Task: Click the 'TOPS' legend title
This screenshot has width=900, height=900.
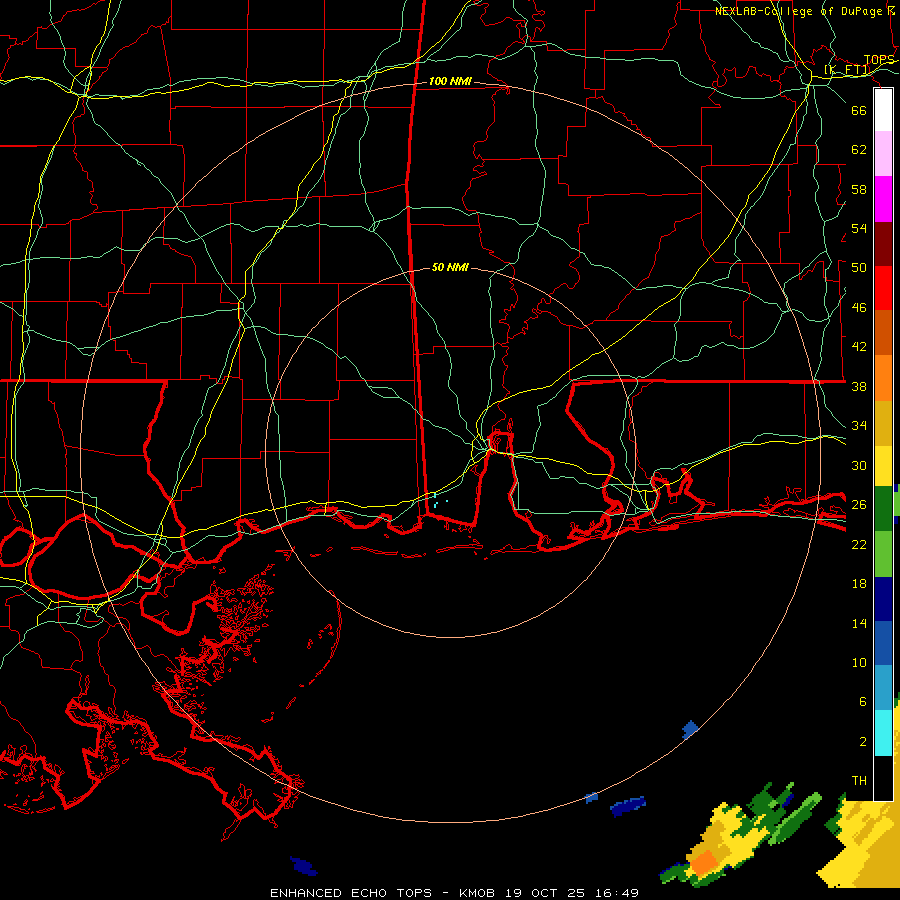Action: click(x=879, y=60)
